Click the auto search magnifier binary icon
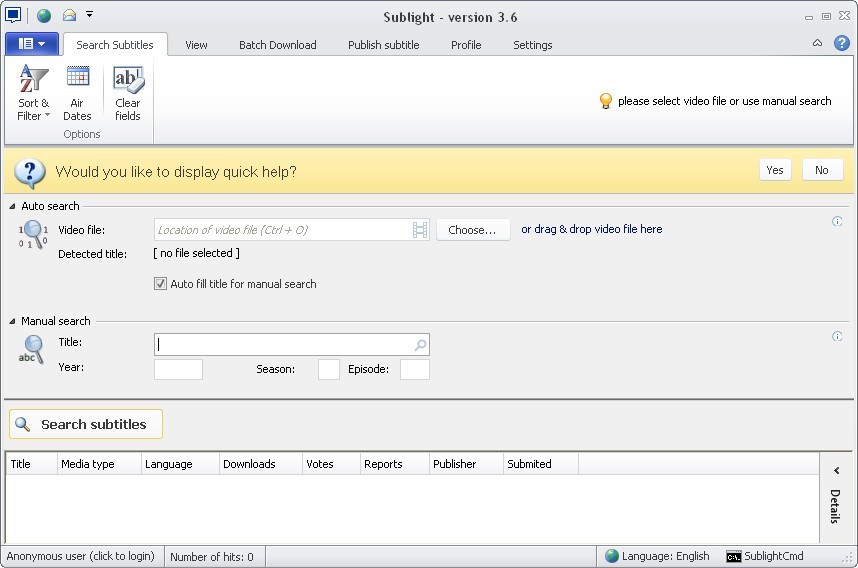The image size is (858, 568). [33, 234]
